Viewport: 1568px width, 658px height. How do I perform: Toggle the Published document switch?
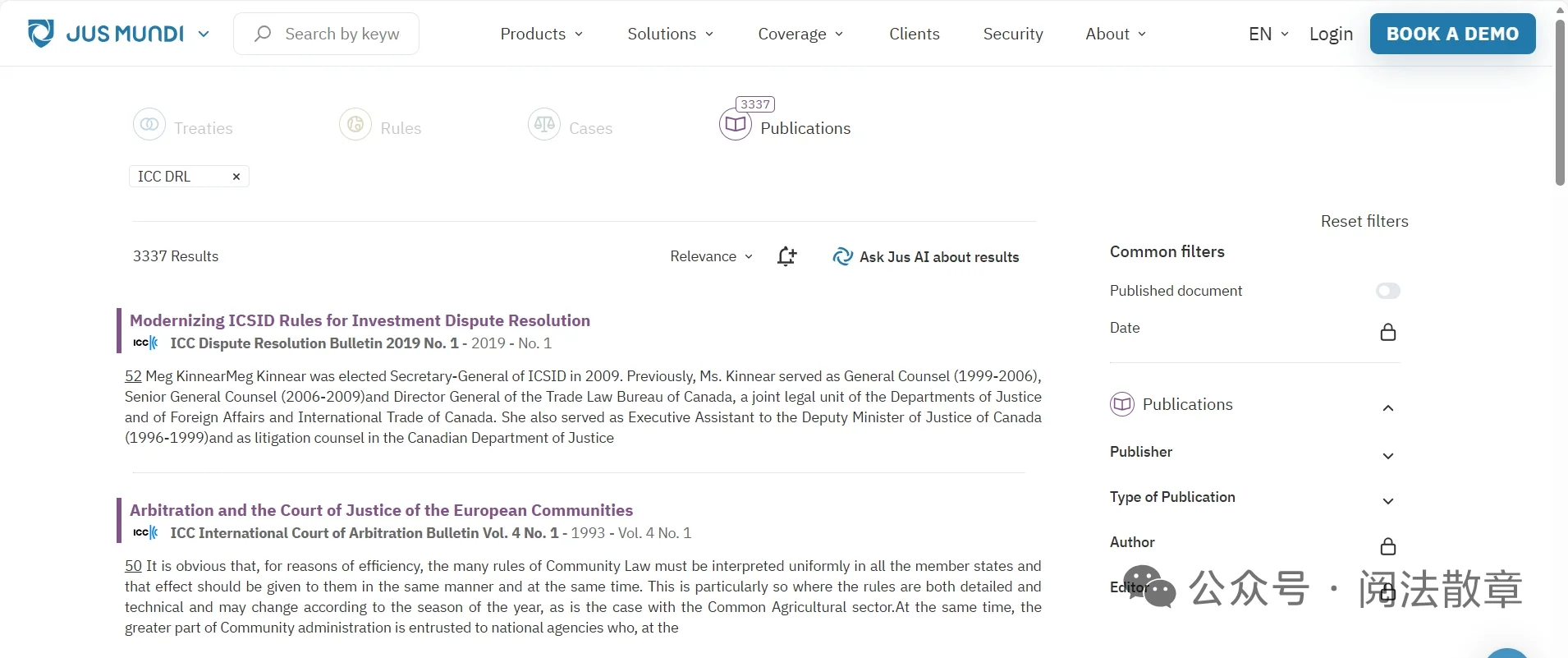coord(1387,291)
